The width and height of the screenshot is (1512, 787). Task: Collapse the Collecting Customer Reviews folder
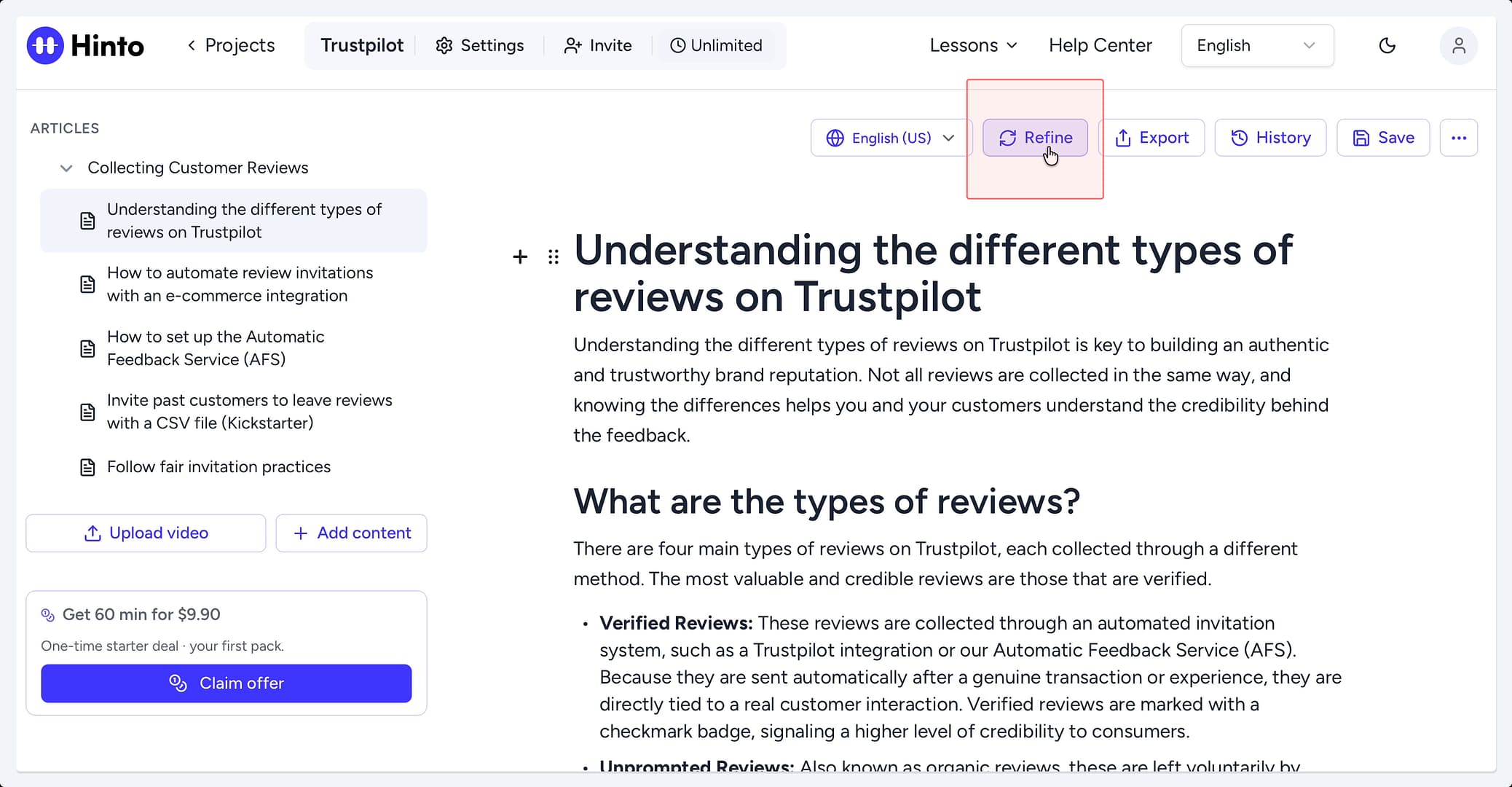click(66, 168)
